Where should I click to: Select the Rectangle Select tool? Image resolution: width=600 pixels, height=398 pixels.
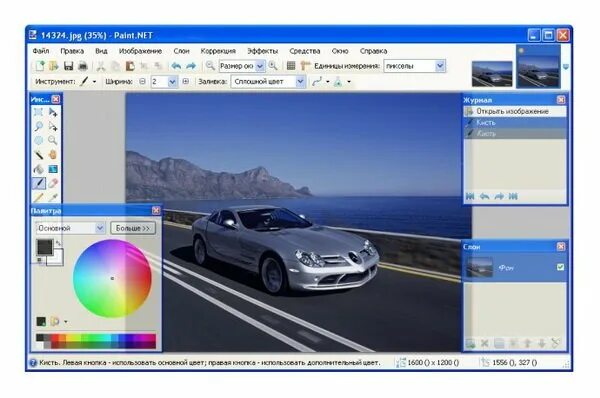pos(38,112)
